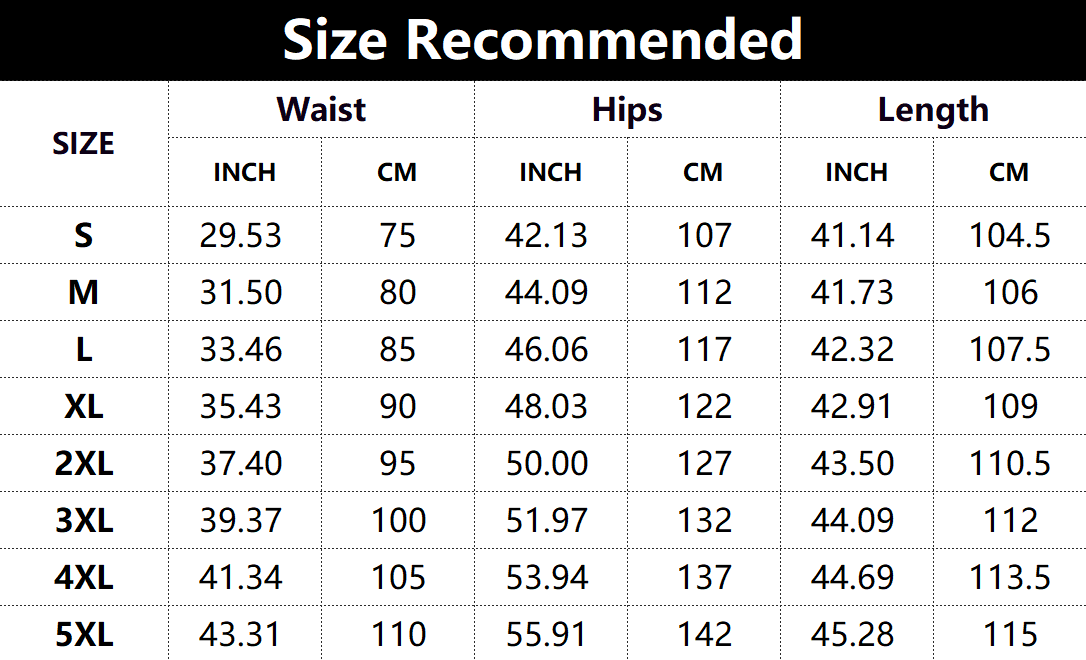Click the 2XL size row label
The image size is (1086, 660).
pos(84,464)
